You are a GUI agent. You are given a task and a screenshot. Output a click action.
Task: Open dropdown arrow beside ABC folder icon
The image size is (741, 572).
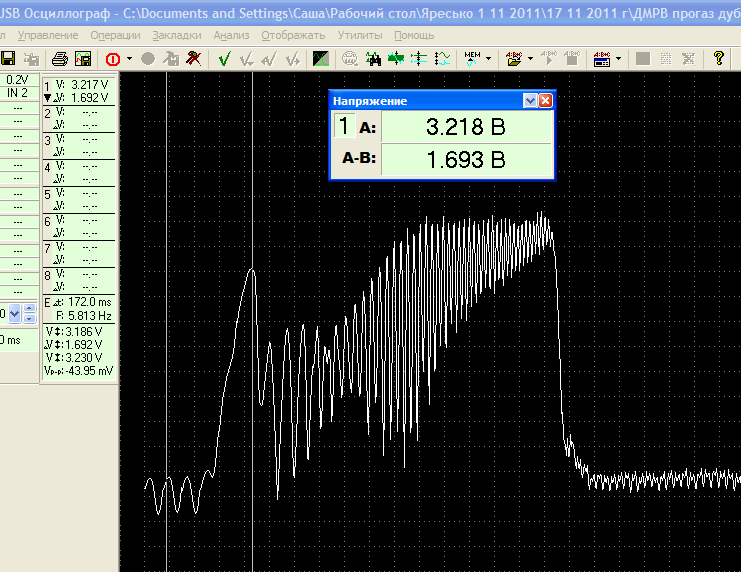click(530, 59)
